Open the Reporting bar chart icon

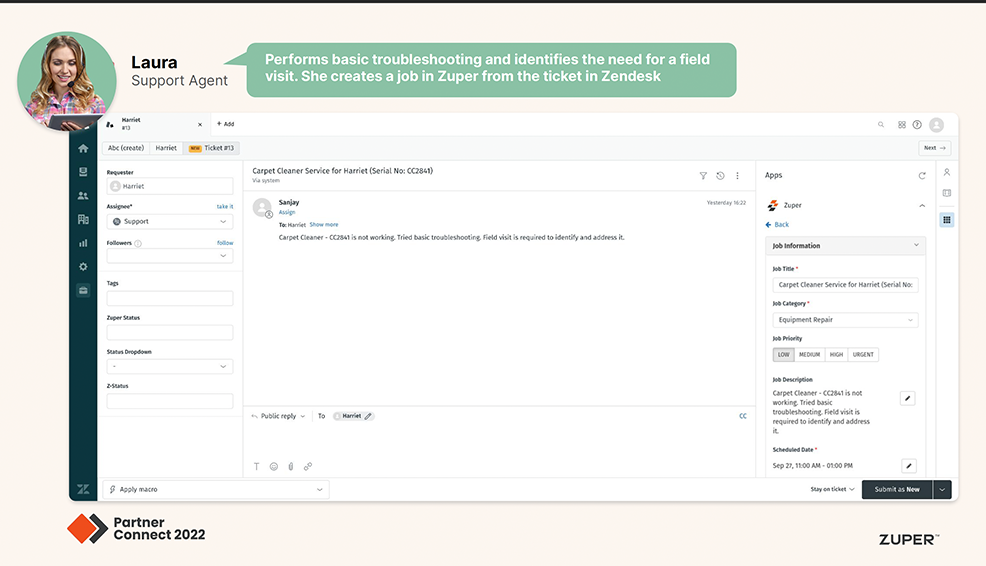click(83, 243)
